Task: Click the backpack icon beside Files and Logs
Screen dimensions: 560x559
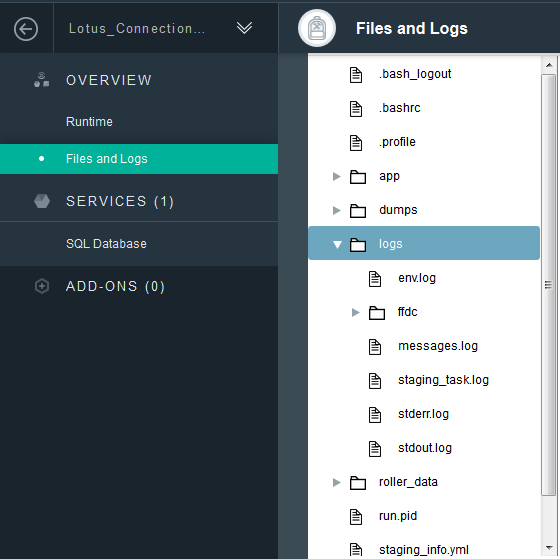Action: tap(317, 28)
